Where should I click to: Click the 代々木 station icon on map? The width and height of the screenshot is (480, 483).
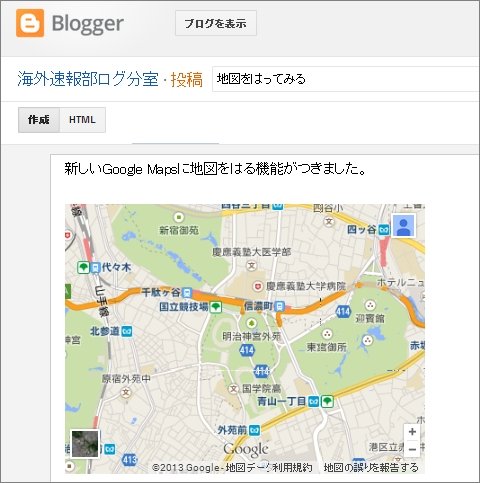point(95,268)
